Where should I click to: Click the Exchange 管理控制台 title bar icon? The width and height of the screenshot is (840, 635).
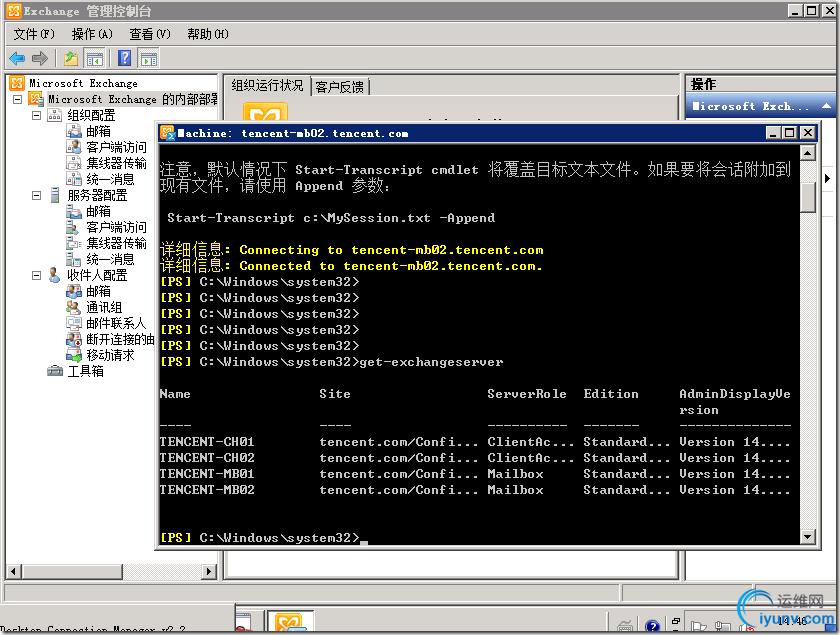14,11
